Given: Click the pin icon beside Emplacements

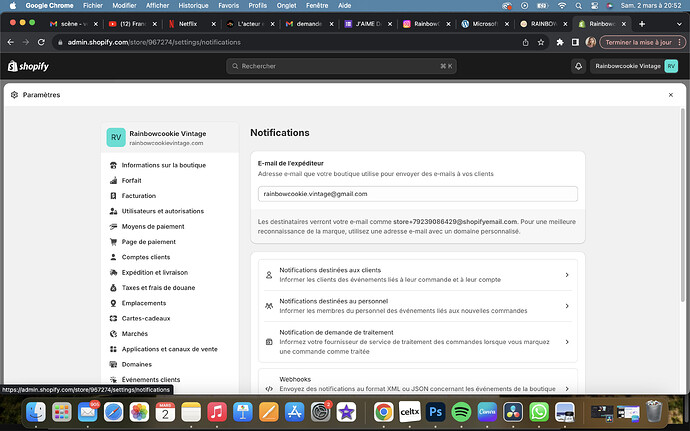Looking at the screenshot, I should pos(113,303).
